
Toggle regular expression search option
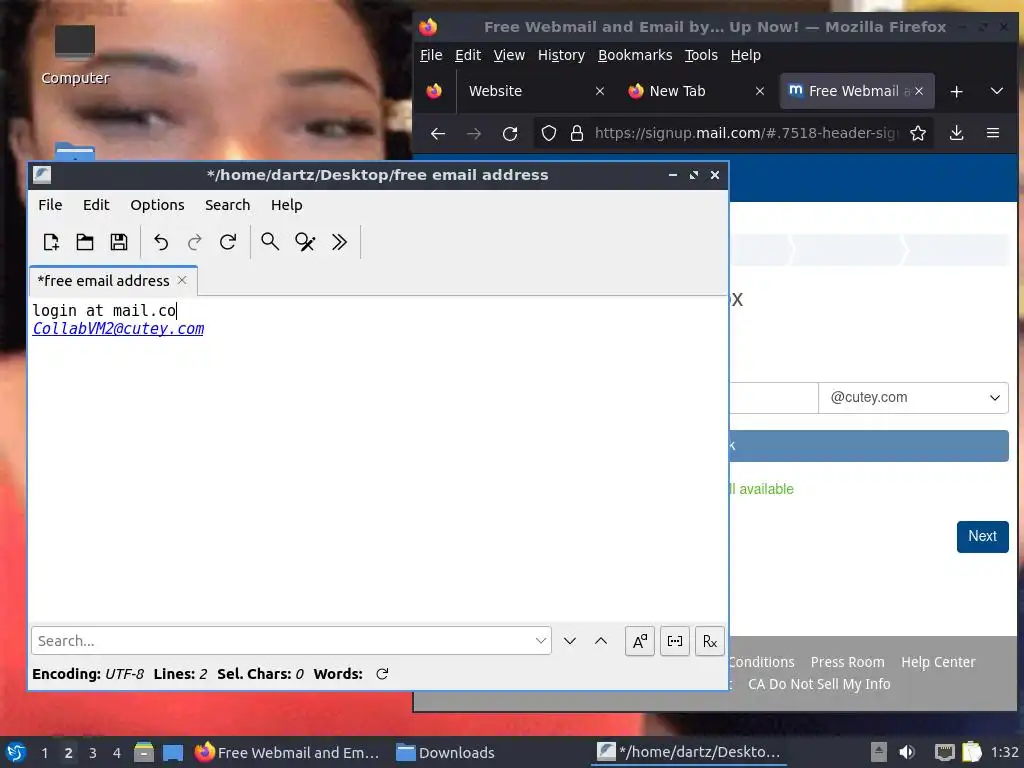coord(710,641)
